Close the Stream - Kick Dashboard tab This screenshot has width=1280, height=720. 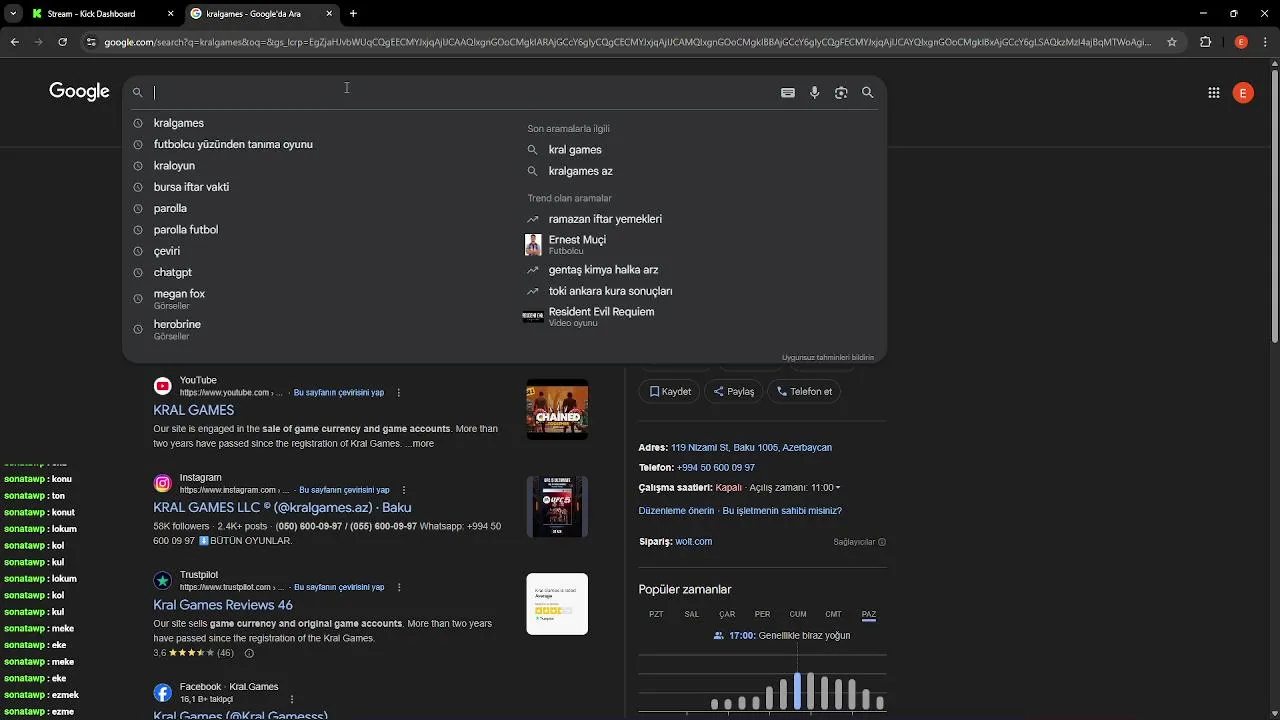pyautogui.click(x=170, y=14)
